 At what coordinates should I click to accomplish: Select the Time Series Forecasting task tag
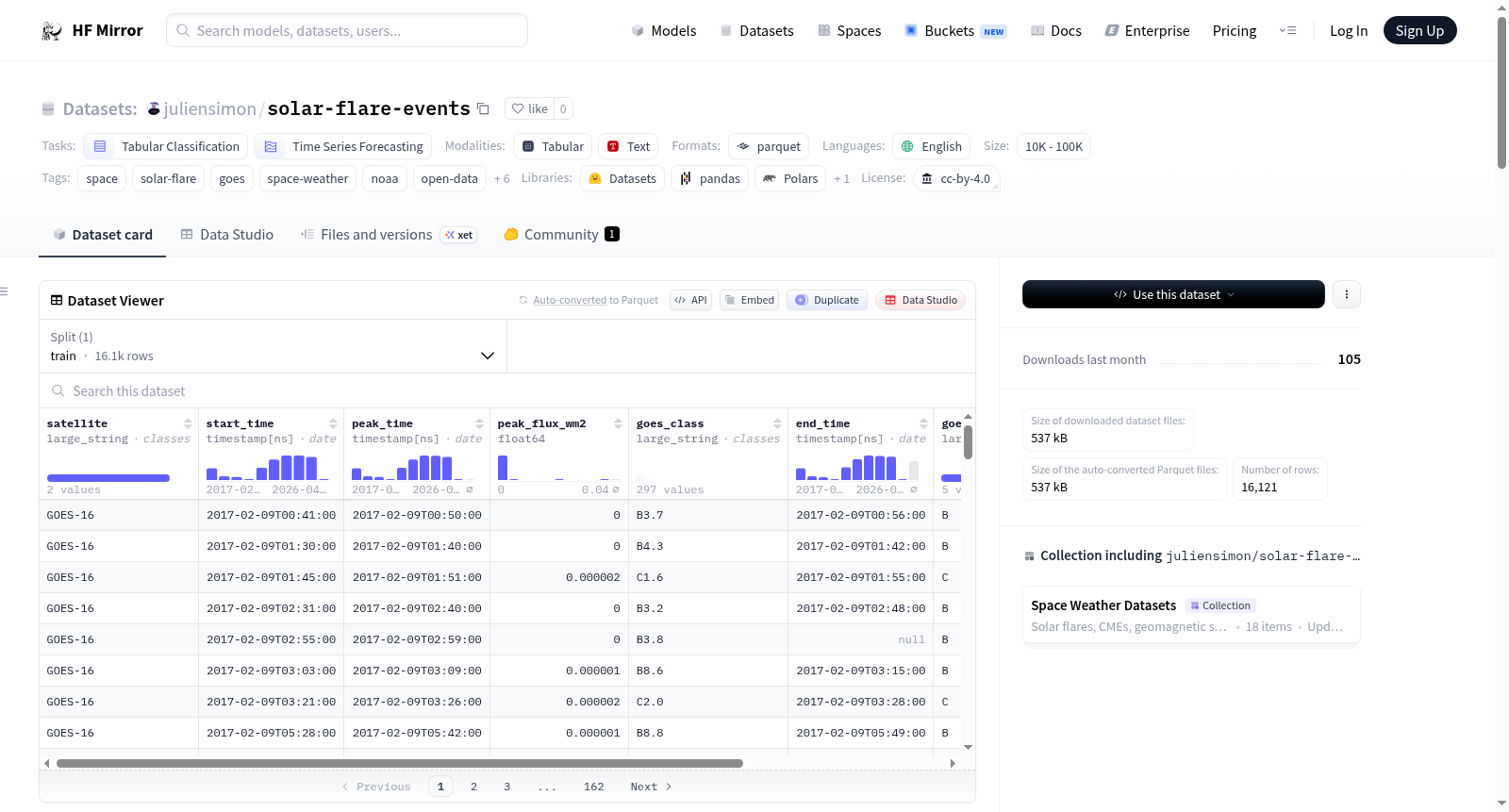(343, 146)
